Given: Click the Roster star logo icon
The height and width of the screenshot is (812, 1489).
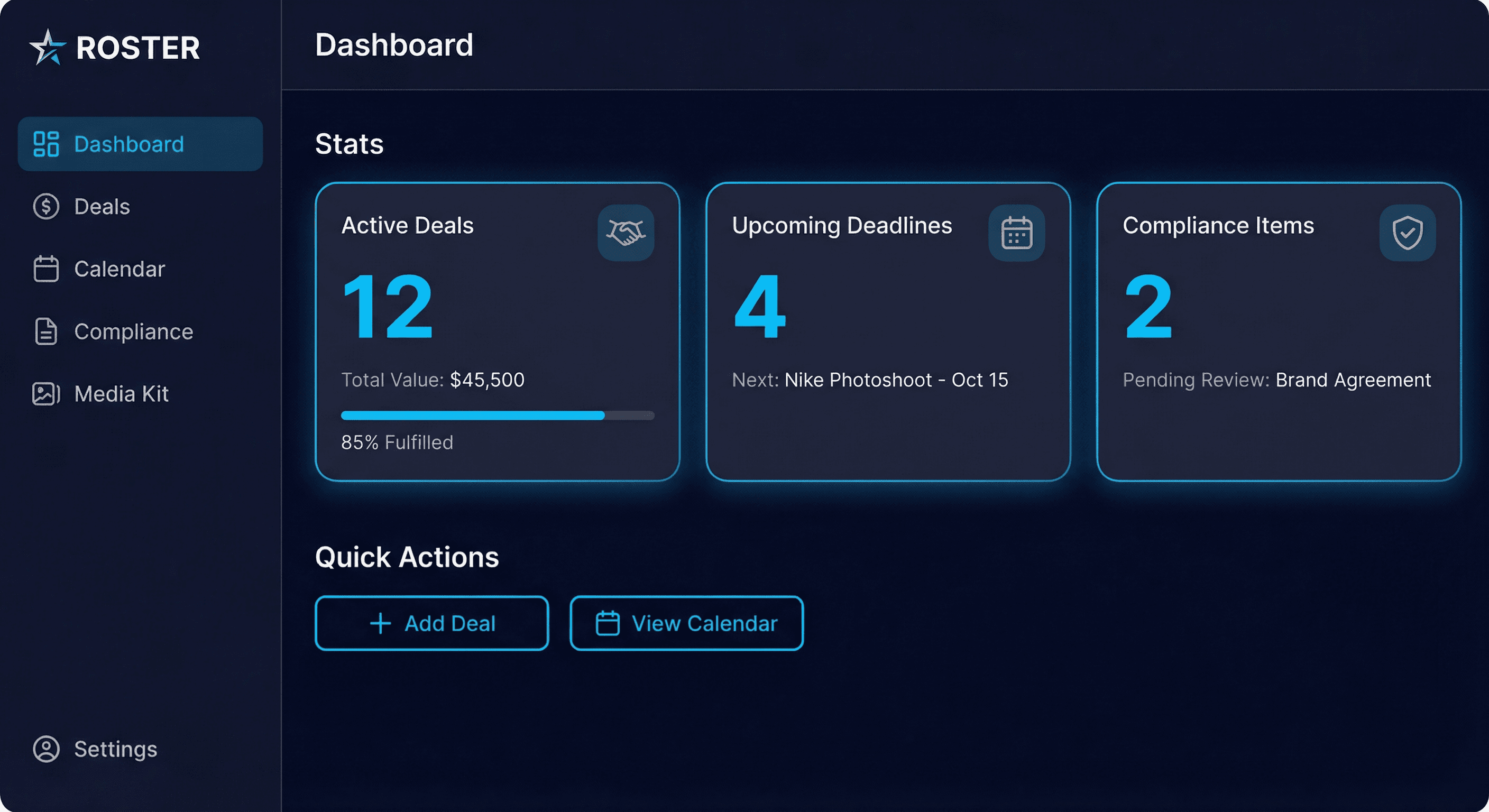Looking at the screenshot, I should click(x=48, y=48).
